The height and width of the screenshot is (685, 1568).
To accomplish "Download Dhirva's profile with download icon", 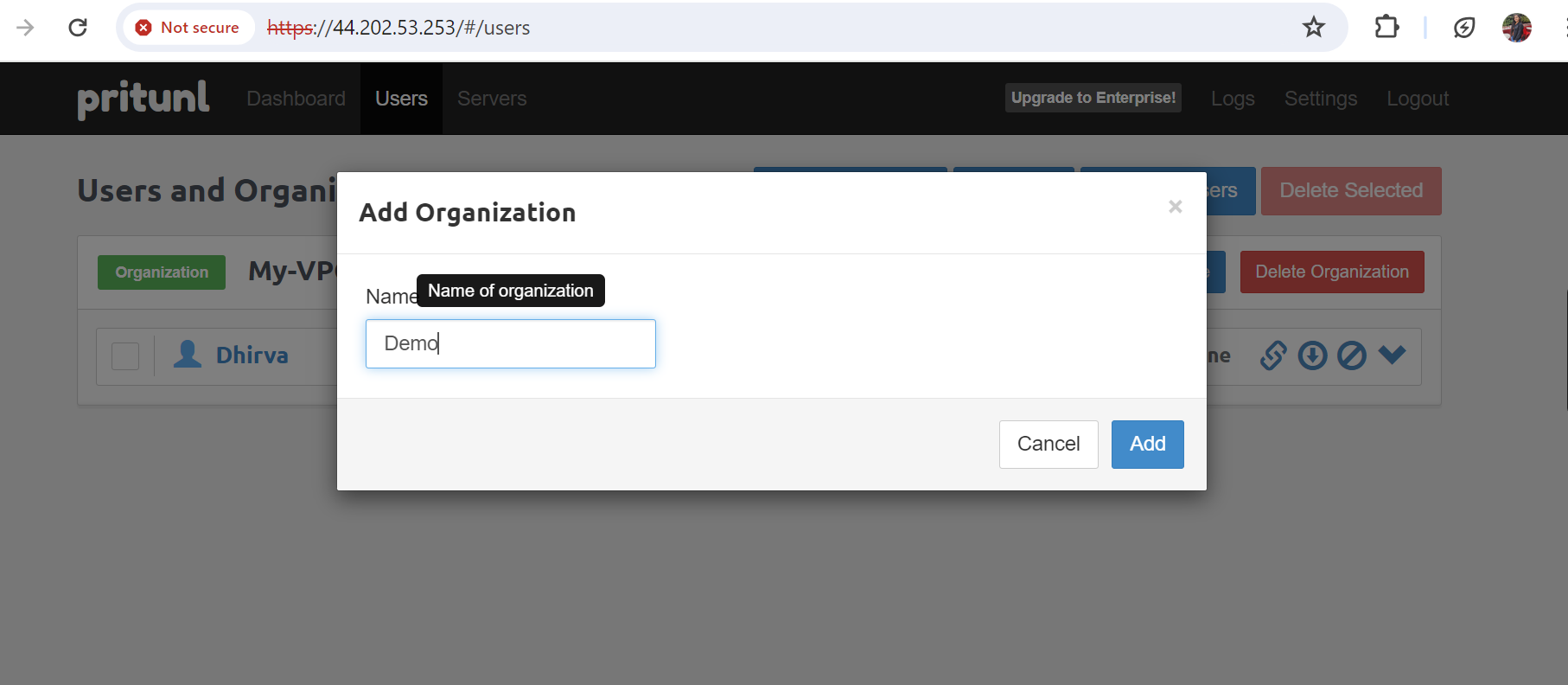I will pyautogui.click(x=1312, y=355).
